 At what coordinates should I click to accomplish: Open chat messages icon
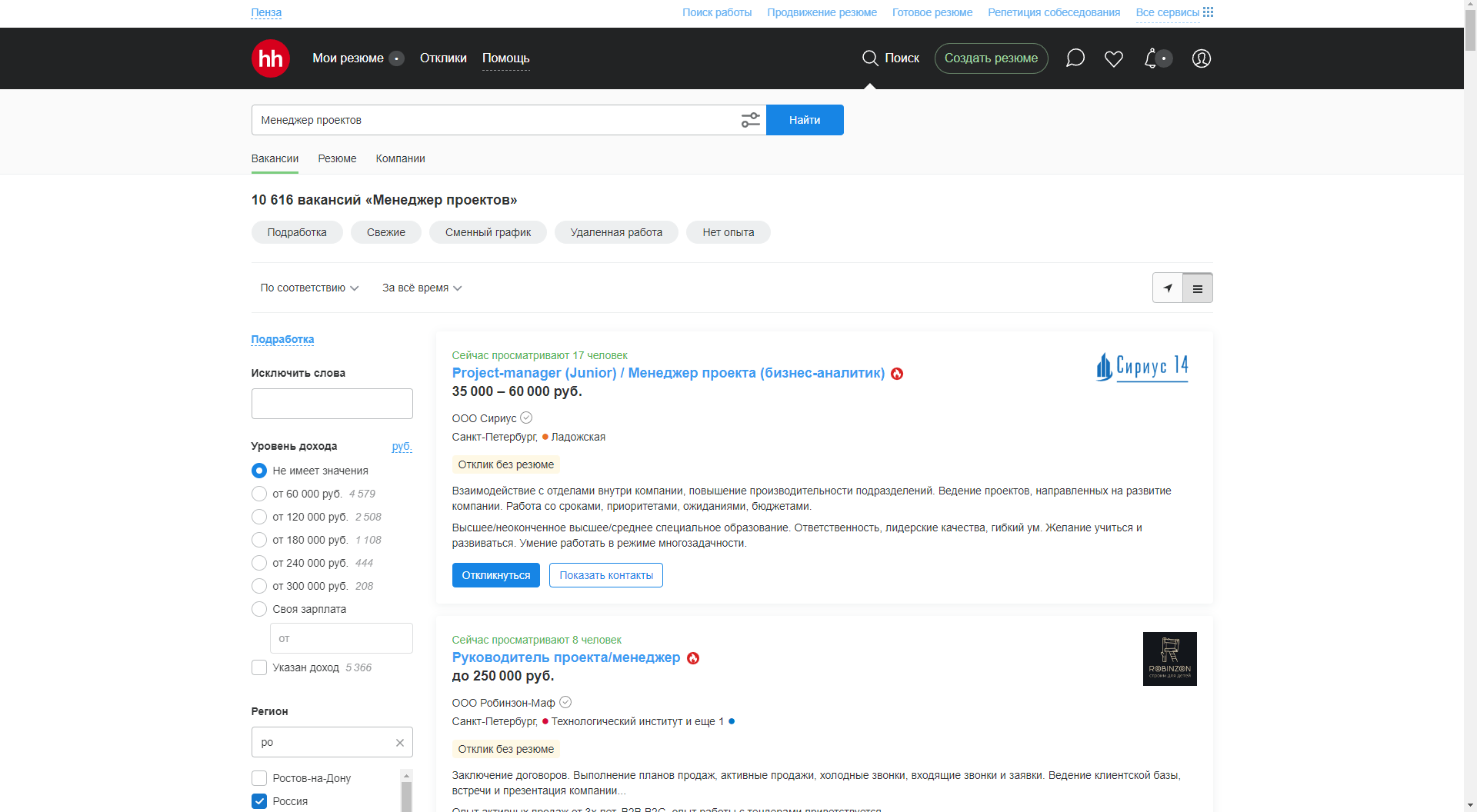[x=1075, y=58]
